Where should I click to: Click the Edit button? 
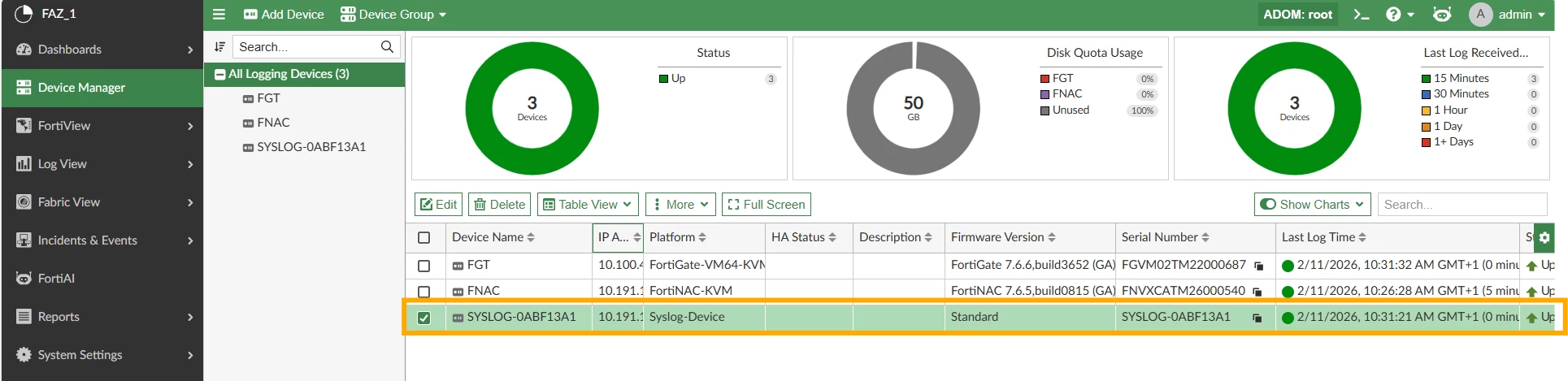438,205
